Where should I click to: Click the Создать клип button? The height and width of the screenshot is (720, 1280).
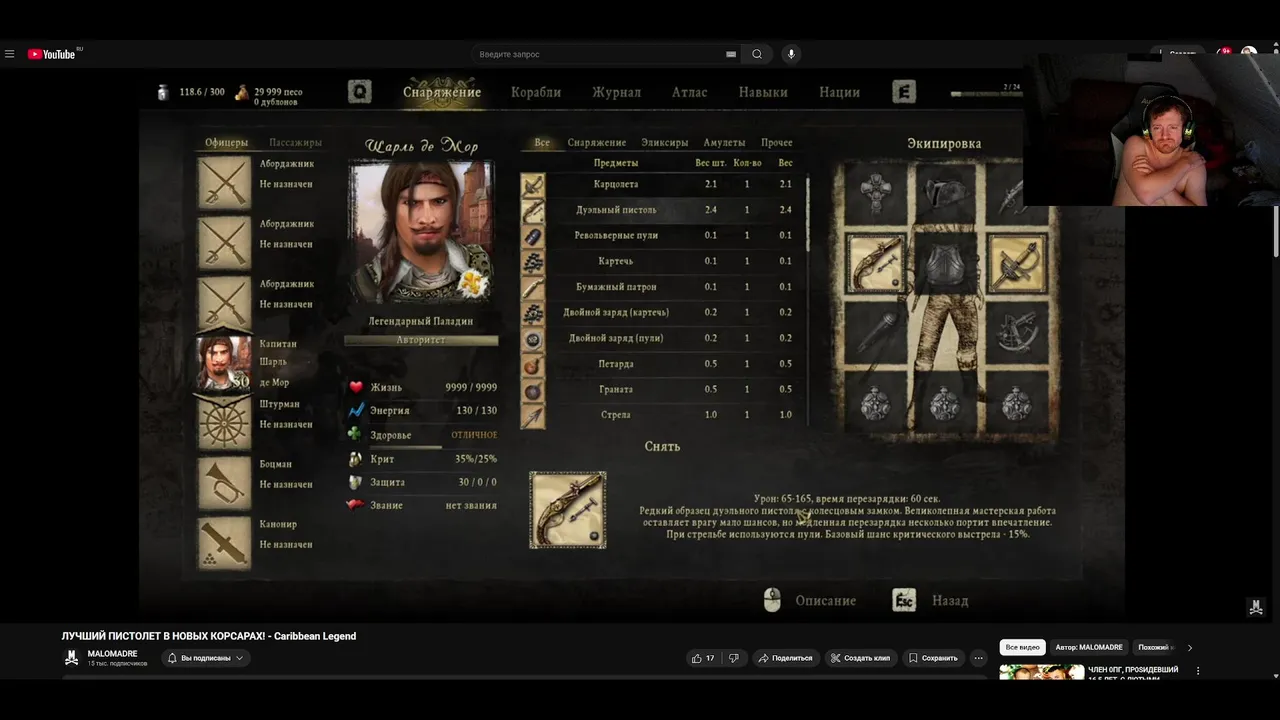pos(860,658)
